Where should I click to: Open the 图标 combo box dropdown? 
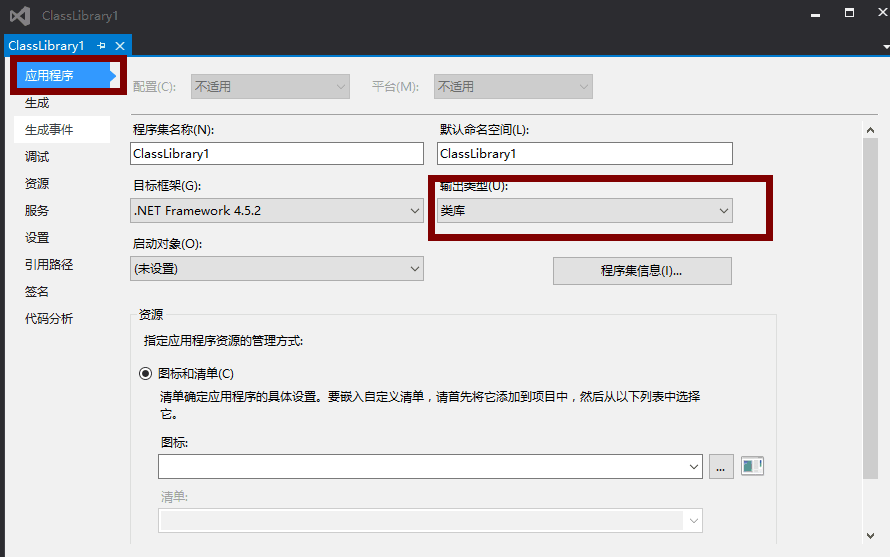pos(694,467)
